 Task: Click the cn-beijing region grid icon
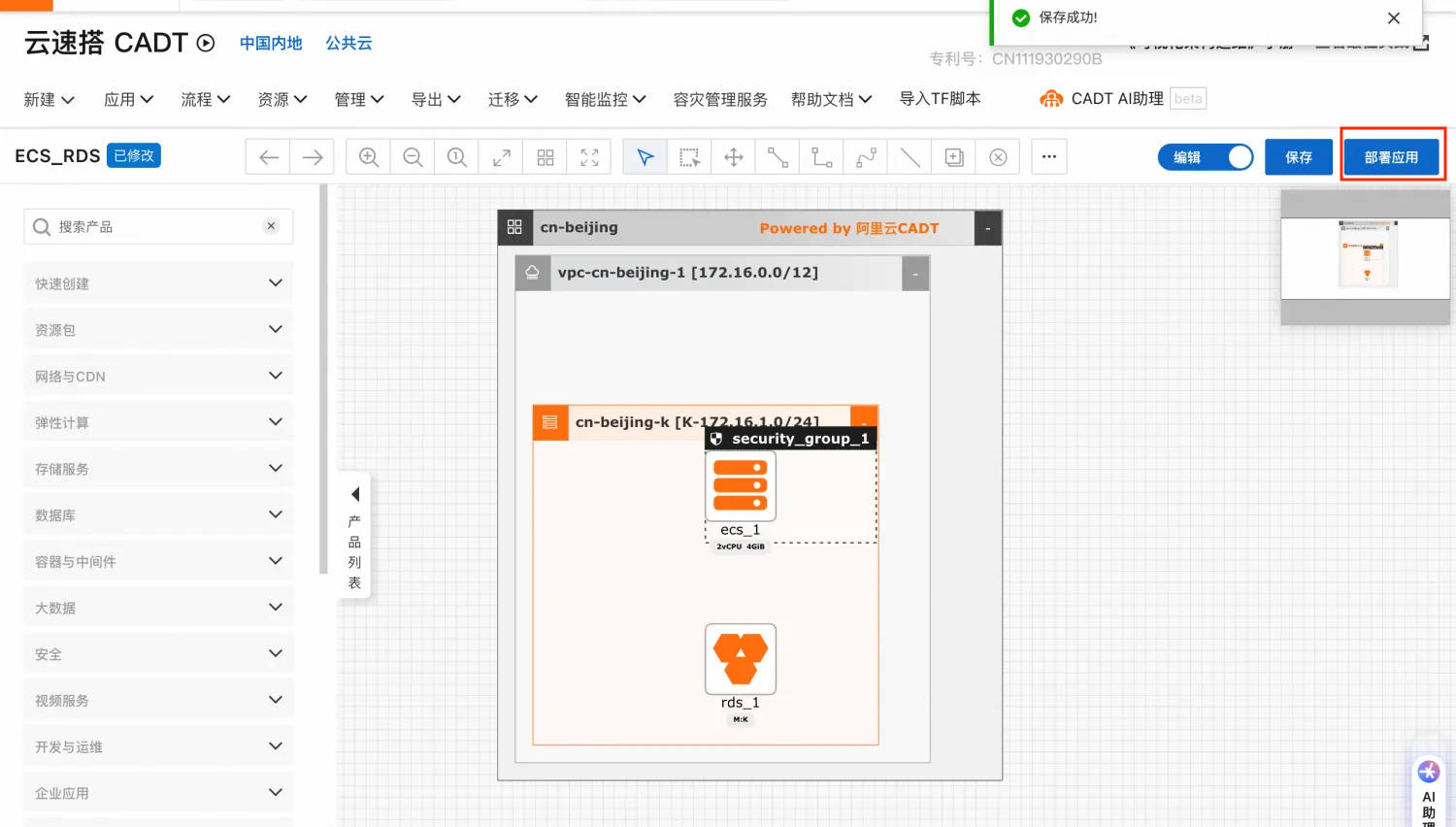[514, 227]
